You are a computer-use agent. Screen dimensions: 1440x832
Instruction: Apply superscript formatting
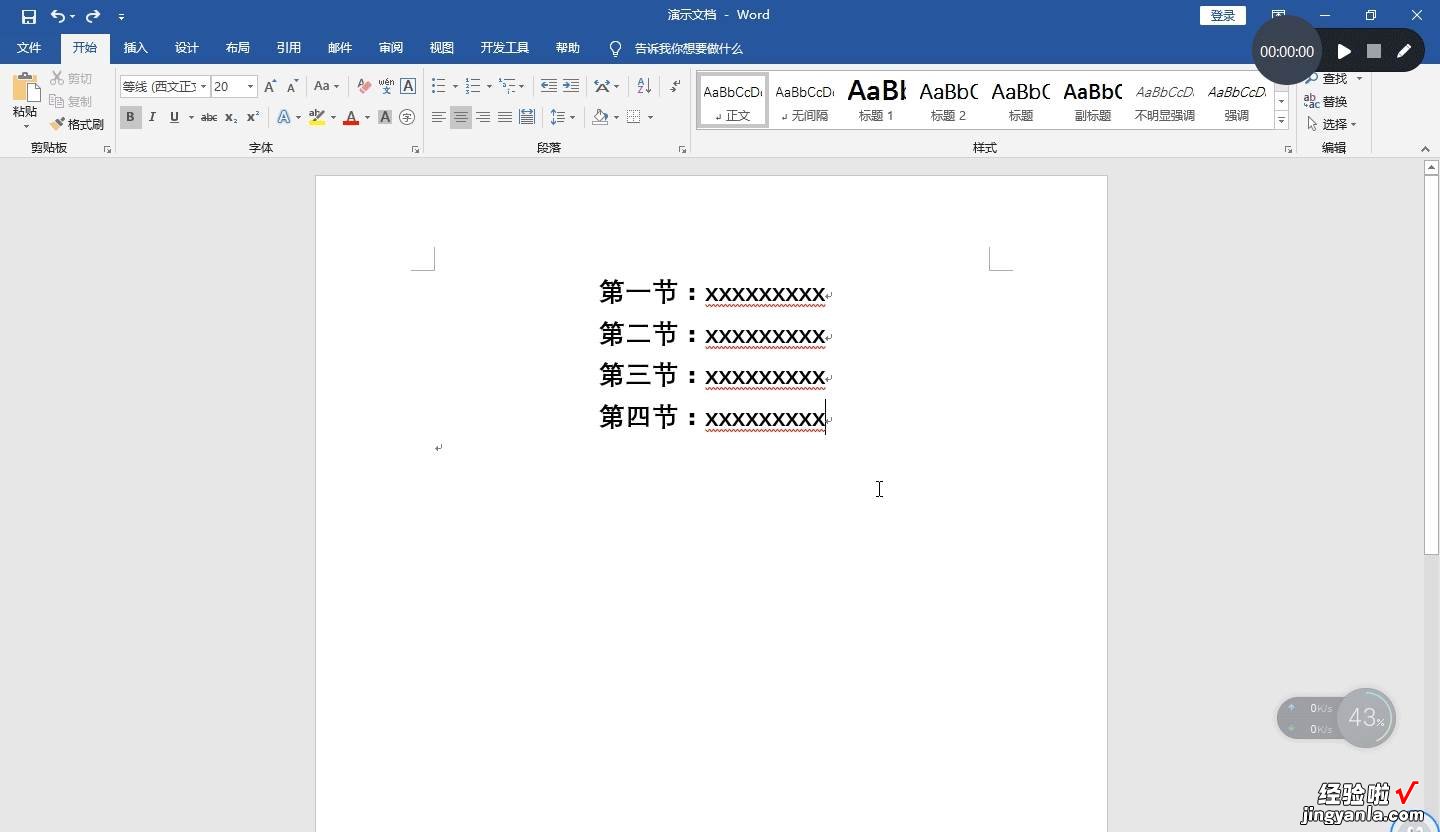[253, 117]
